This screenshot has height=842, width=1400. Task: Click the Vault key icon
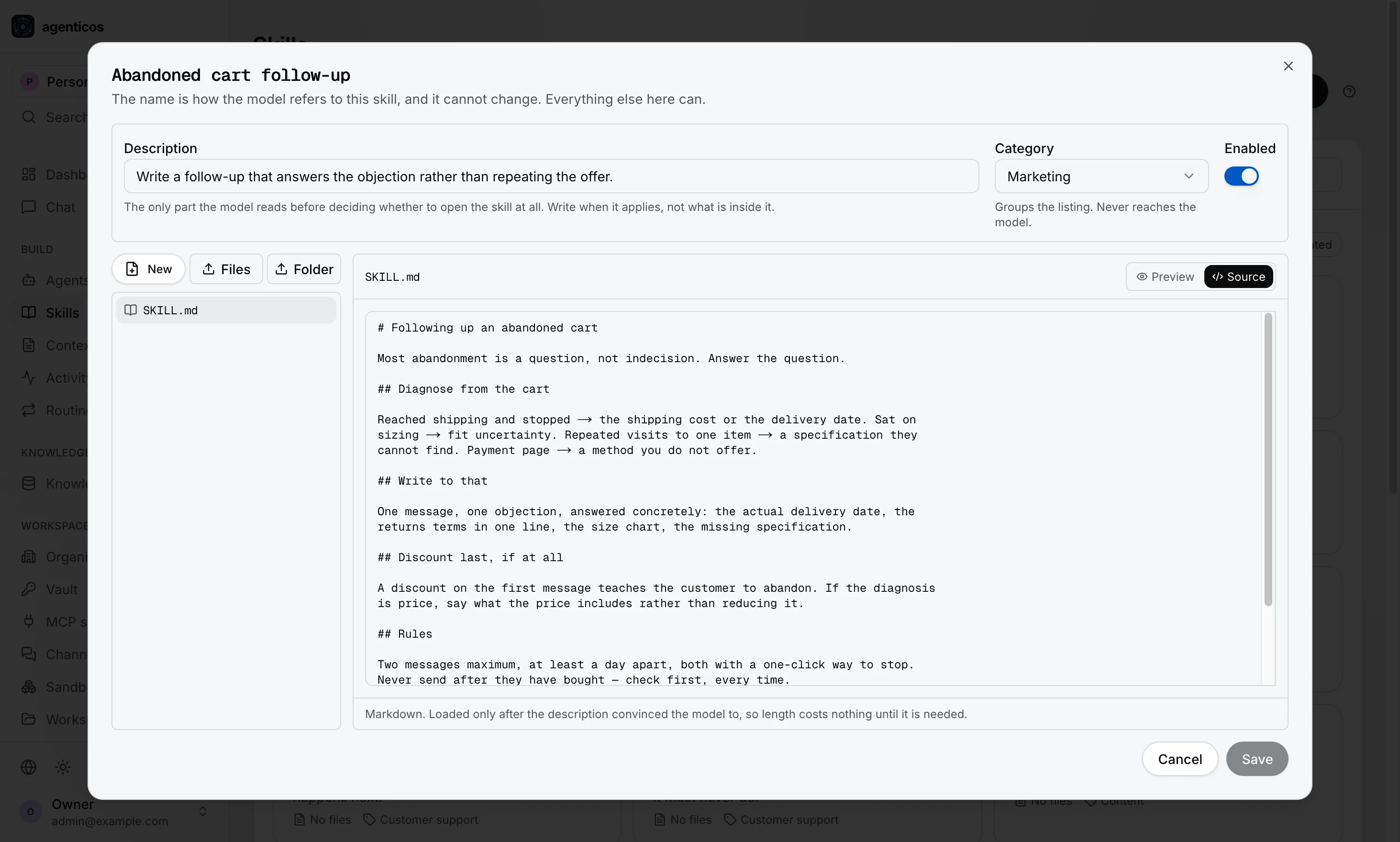[x=29, y=589]
